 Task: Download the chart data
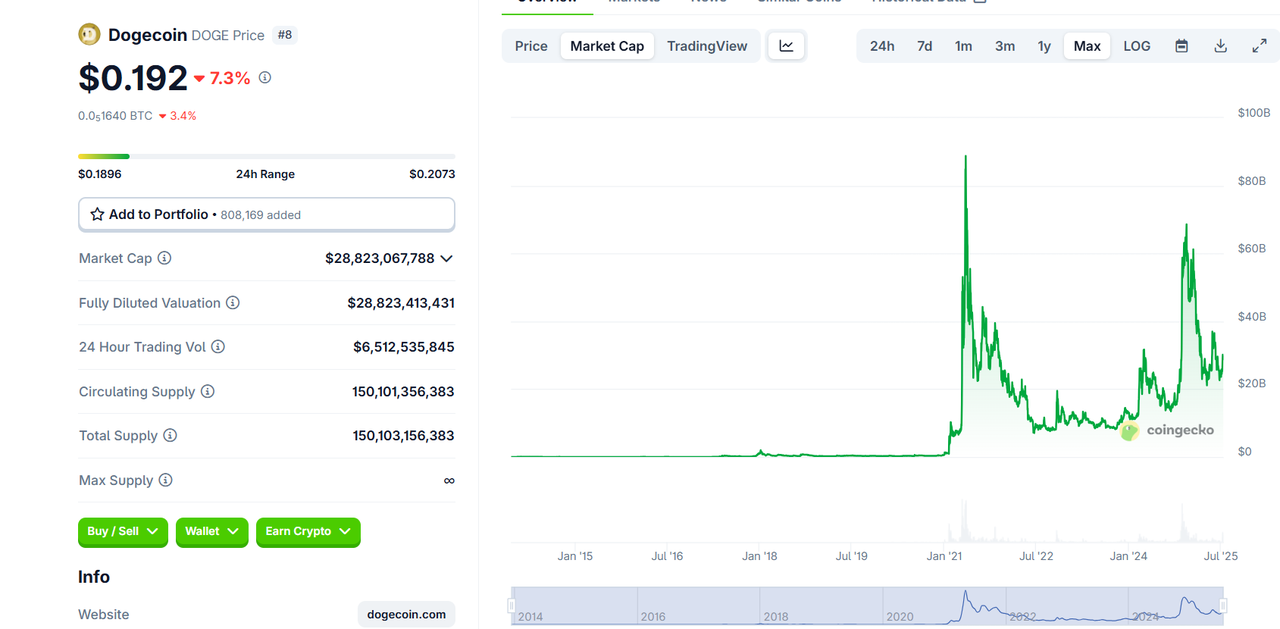[1220, 46]
